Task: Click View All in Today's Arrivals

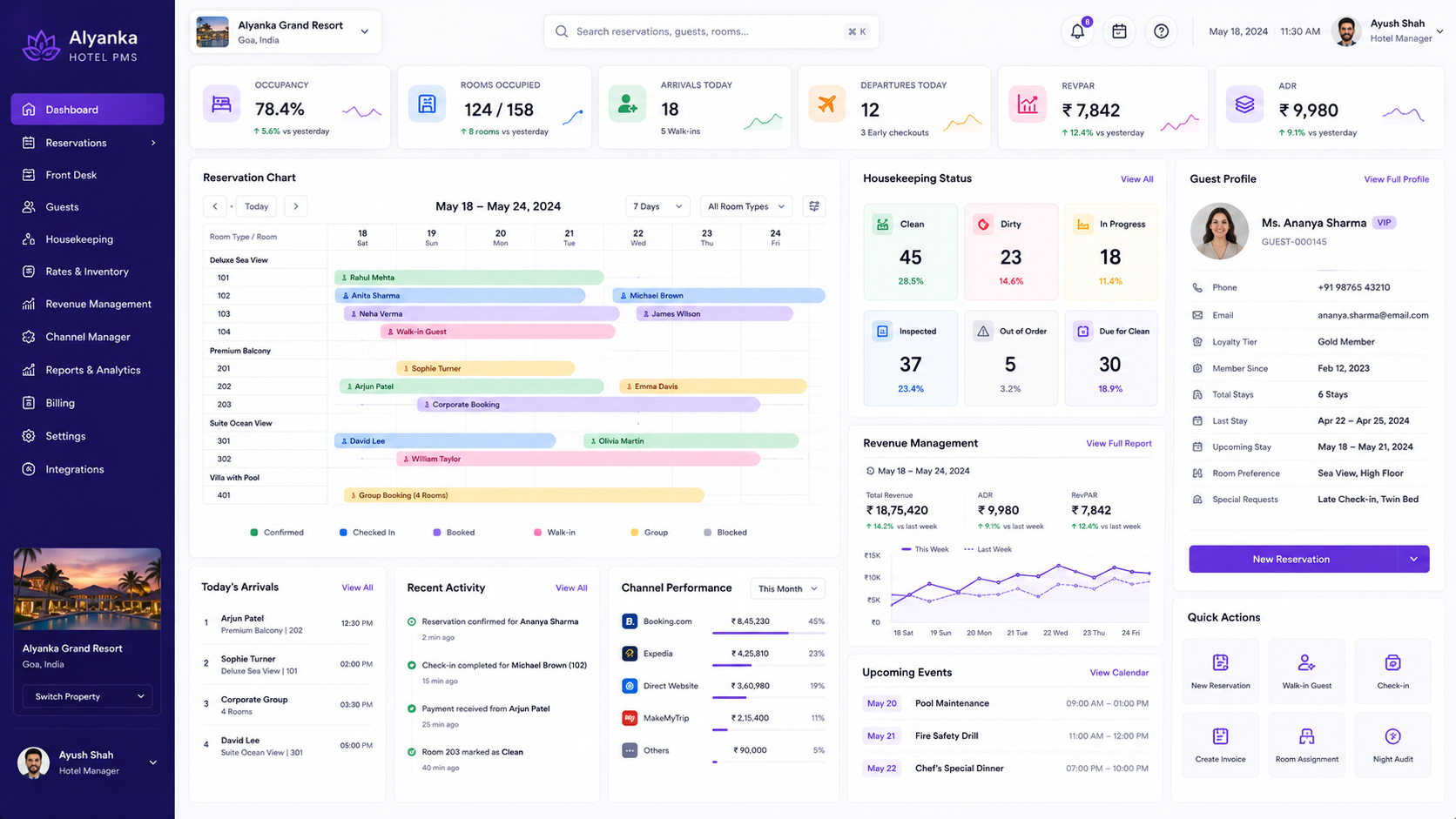Action: 357,588
